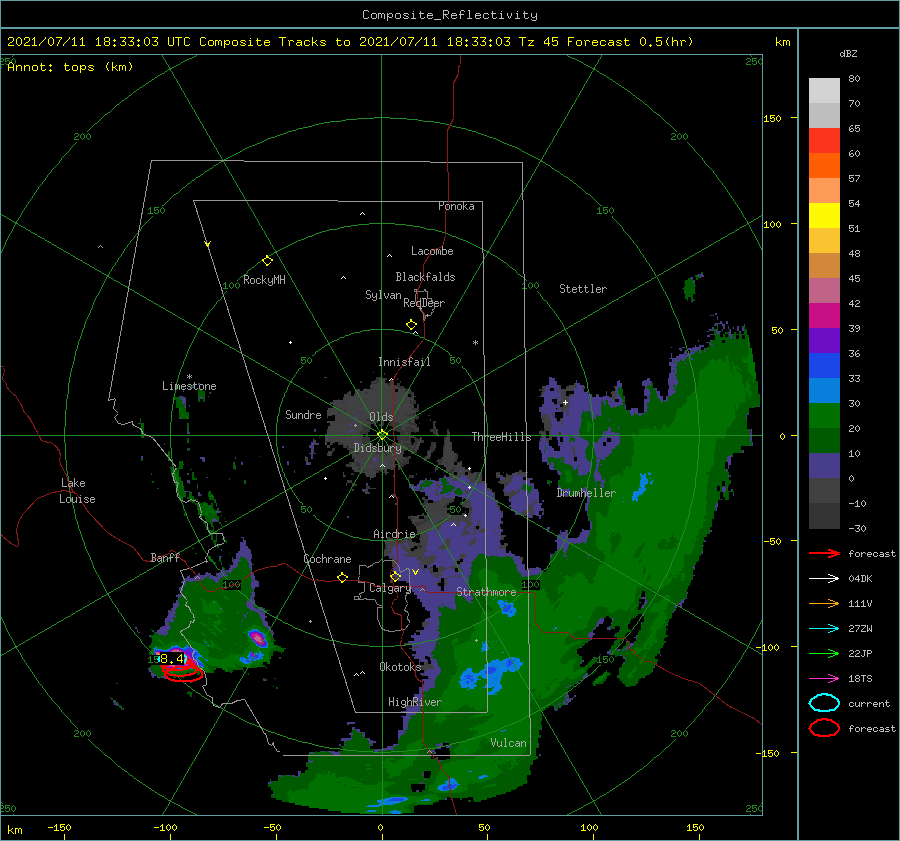
Task: Click the light blue 33 dBZ swatch
Action: click(x=824, y=390)
